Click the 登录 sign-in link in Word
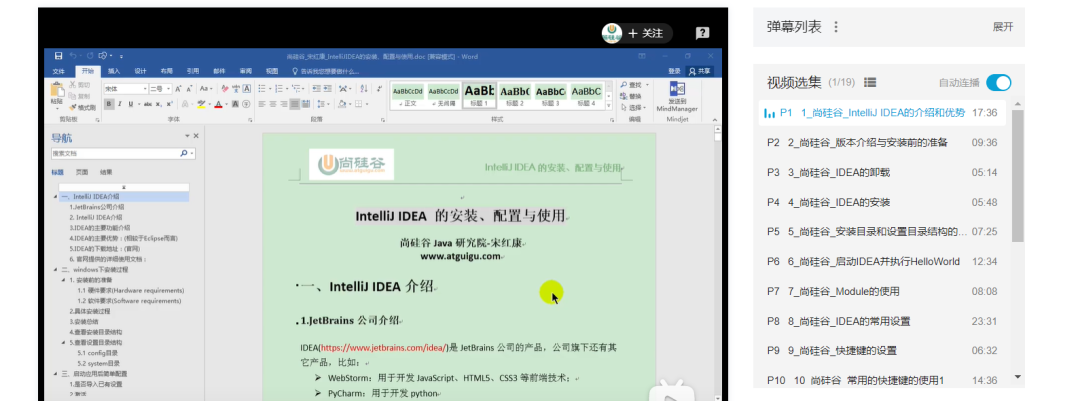 pyautogui.click(x=674, y=71)
